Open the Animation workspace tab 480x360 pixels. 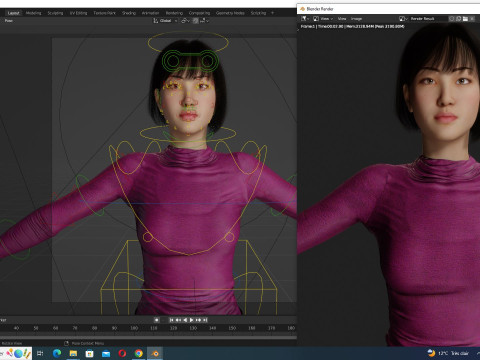[150, 13]
